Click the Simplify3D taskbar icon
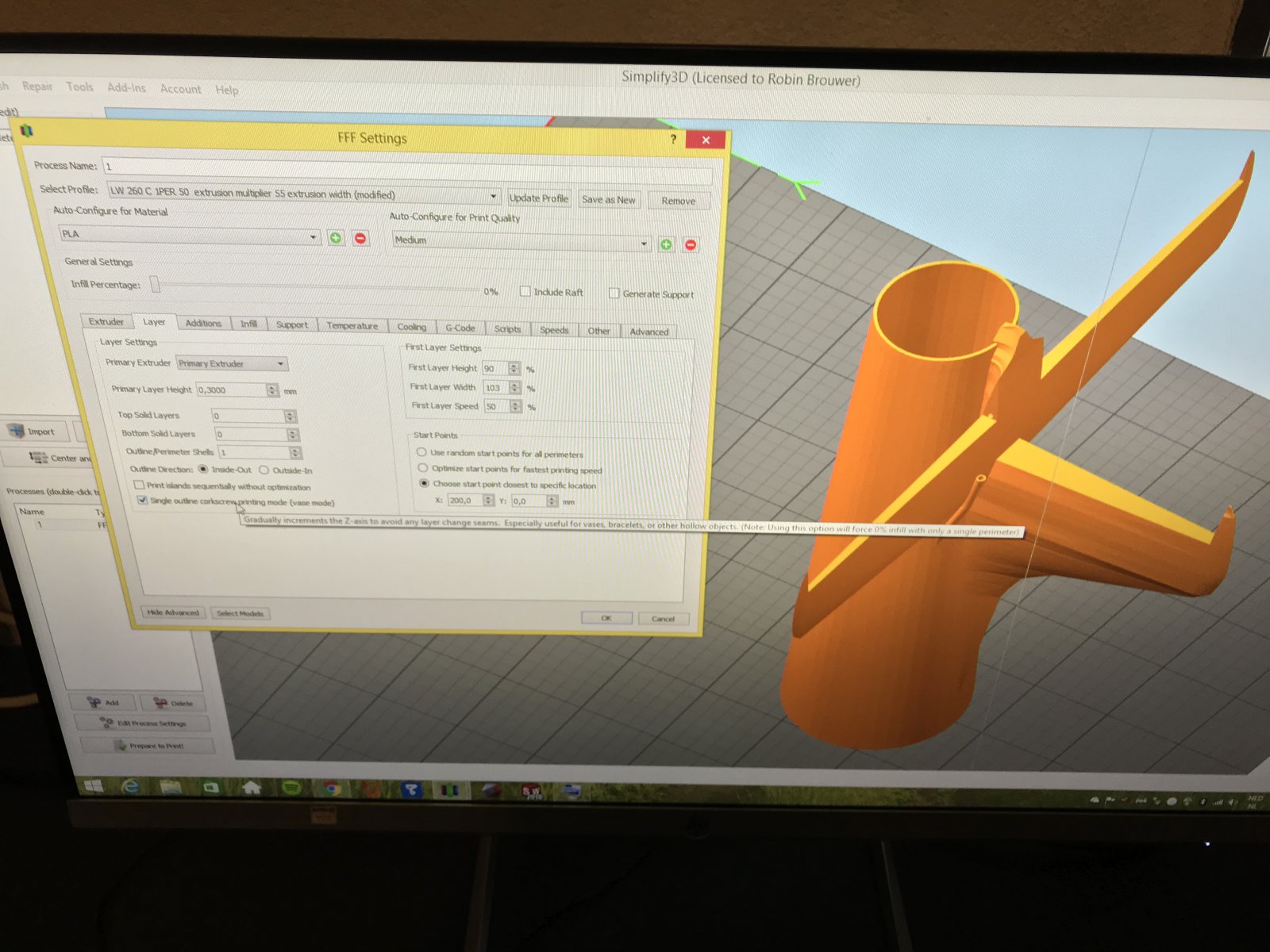 (x=450, y=790)
